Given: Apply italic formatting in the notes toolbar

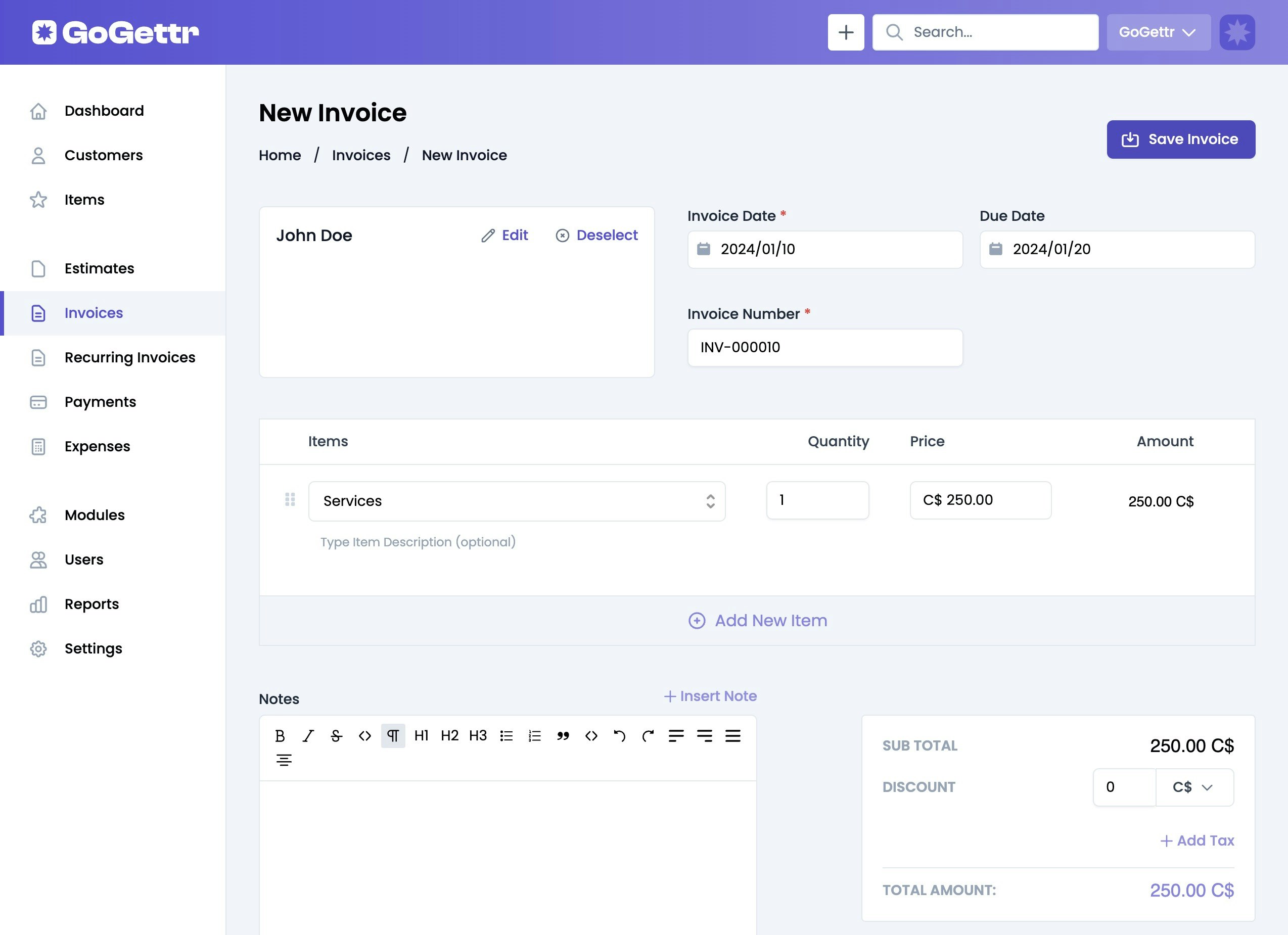Looking at the screenshot, I should point(308,736).
